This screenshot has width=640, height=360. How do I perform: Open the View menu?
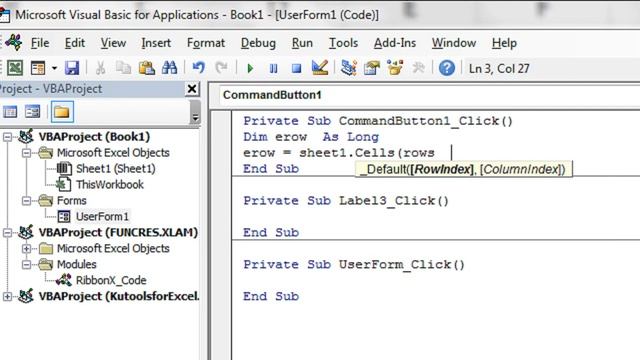113,43
